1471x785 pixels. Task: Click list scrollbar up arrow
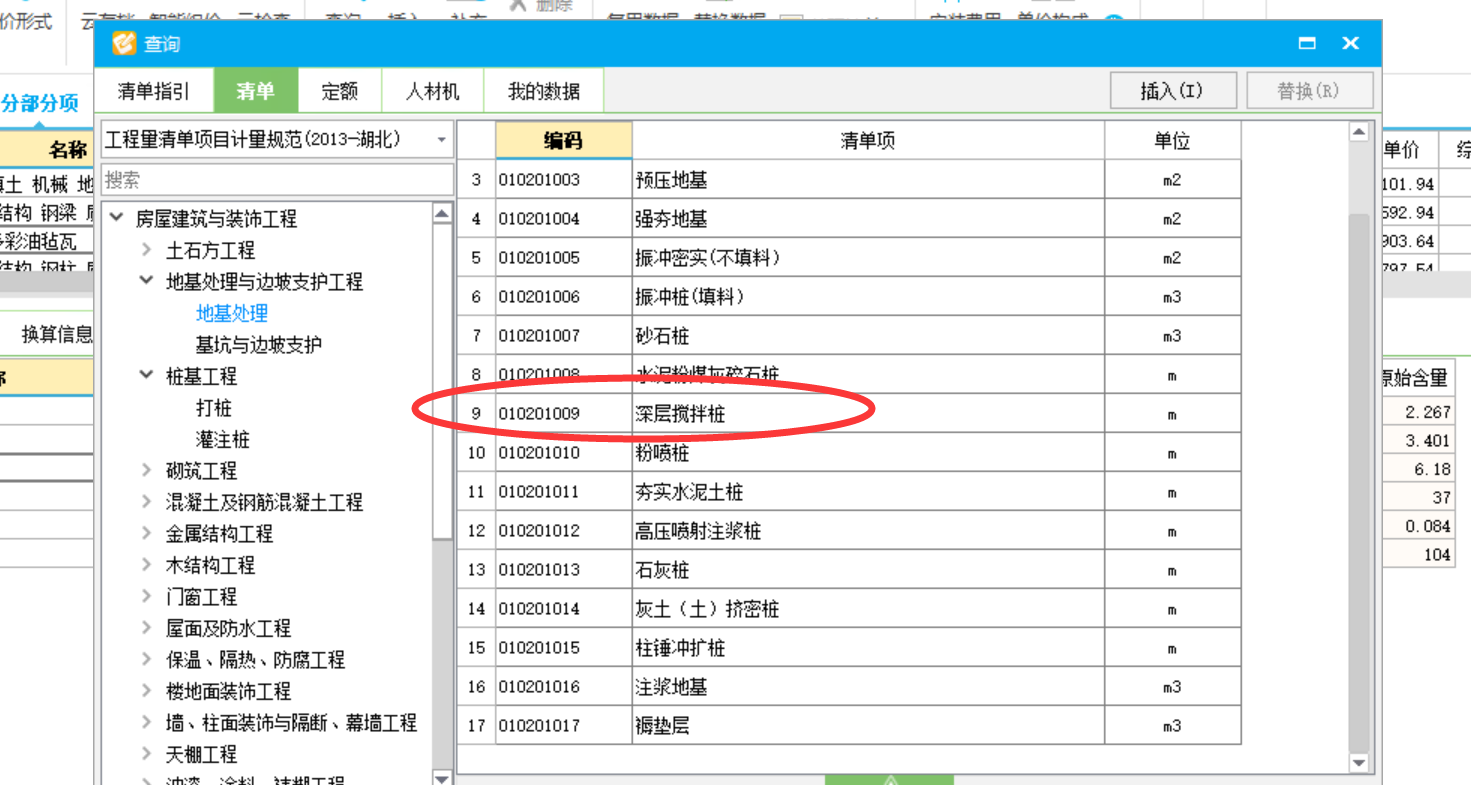click(x=1358, y=131)
